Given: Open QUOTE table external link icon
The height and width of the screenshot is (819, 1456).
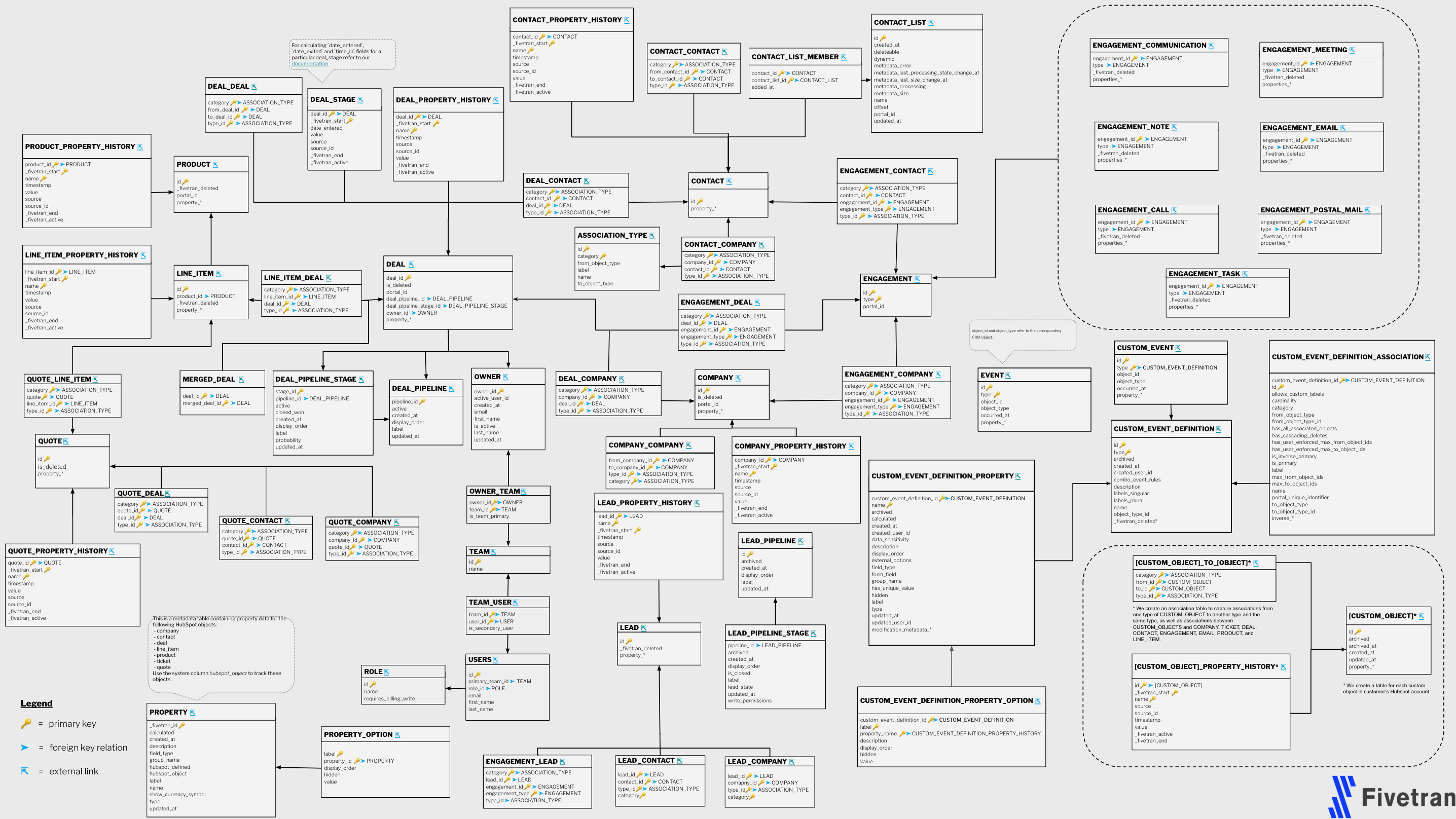Looking at the screenshot, I should [x=66, y=441].
